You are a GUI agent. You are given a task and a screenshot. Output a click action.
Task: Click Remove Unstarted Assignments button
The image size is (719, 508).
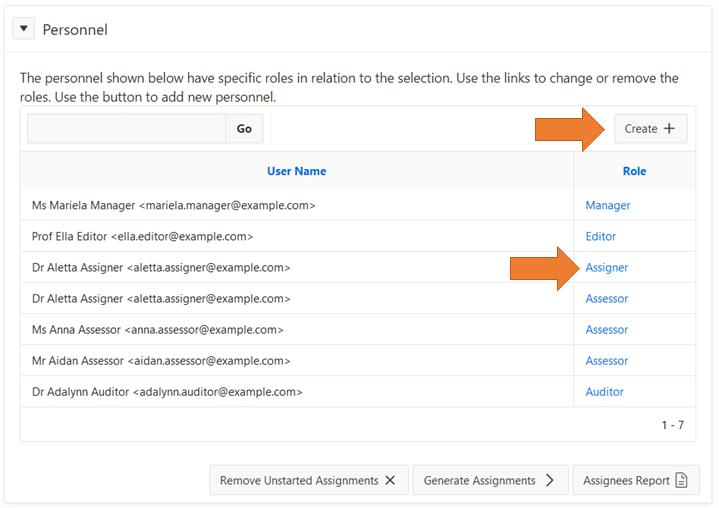308,480
